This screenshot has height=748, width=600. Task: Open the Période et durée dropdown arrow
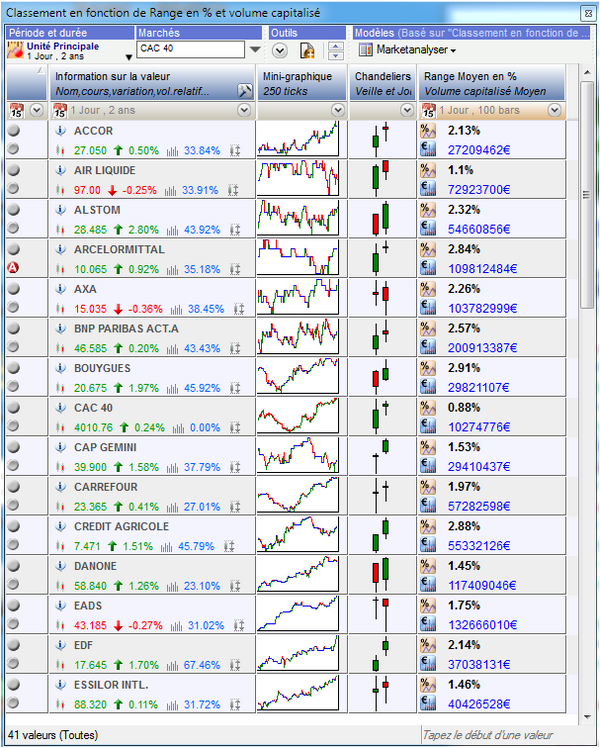click(x=128, y=57)
